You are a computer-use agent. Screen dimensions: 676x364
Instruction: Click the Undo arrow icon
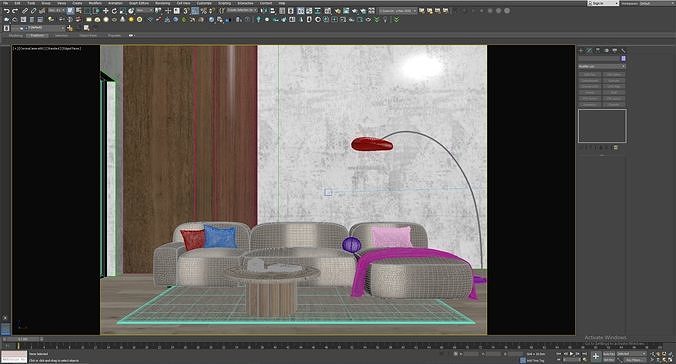[6, 11]
